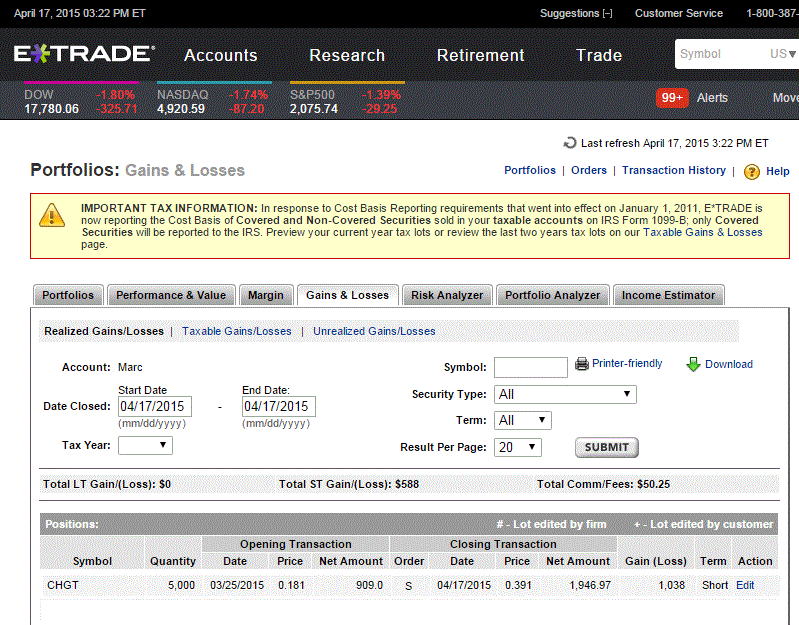Click the red 99+ alerts badge
The width and height of the screenshot is (799, 625).
[x=672, y=98]
